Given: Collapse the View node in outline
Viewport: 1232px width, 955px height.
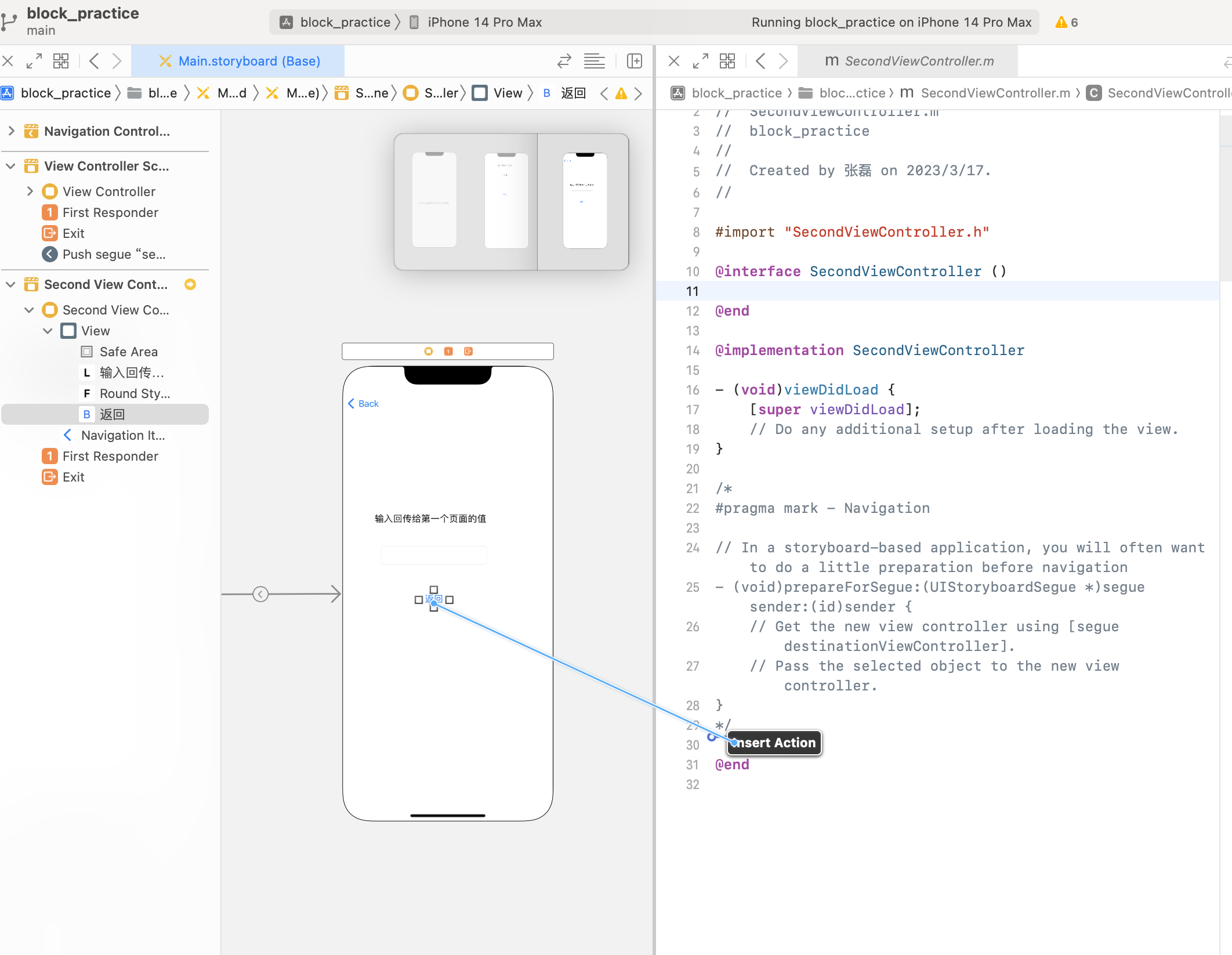Looking at the screenshot, I should (48, 331).
